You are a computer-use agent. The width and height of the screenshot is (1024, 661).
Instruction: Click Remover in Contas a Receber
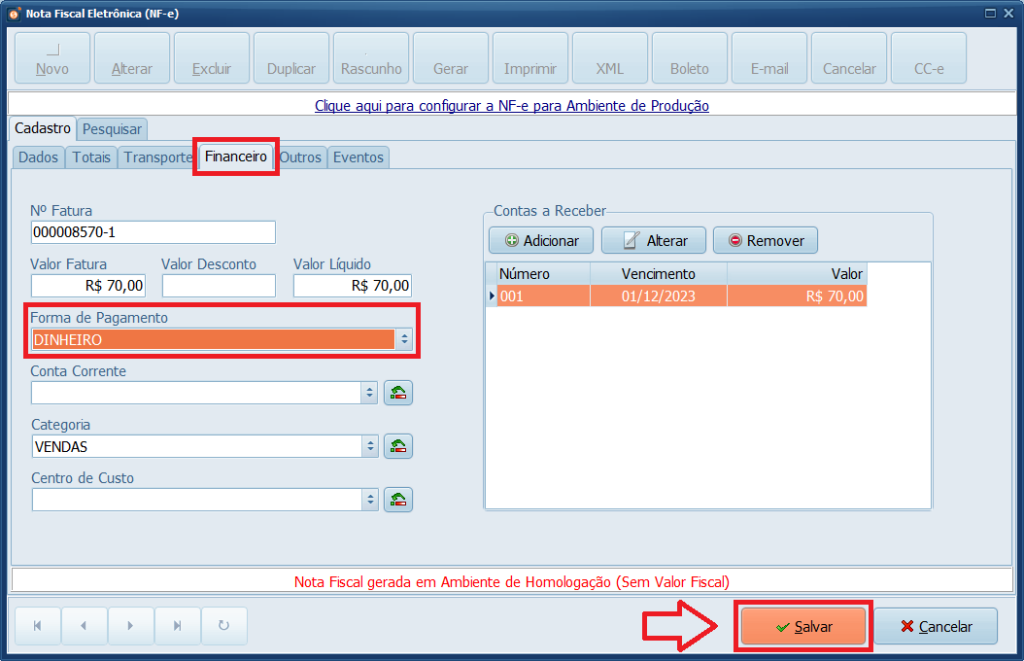tap(765, 240)
